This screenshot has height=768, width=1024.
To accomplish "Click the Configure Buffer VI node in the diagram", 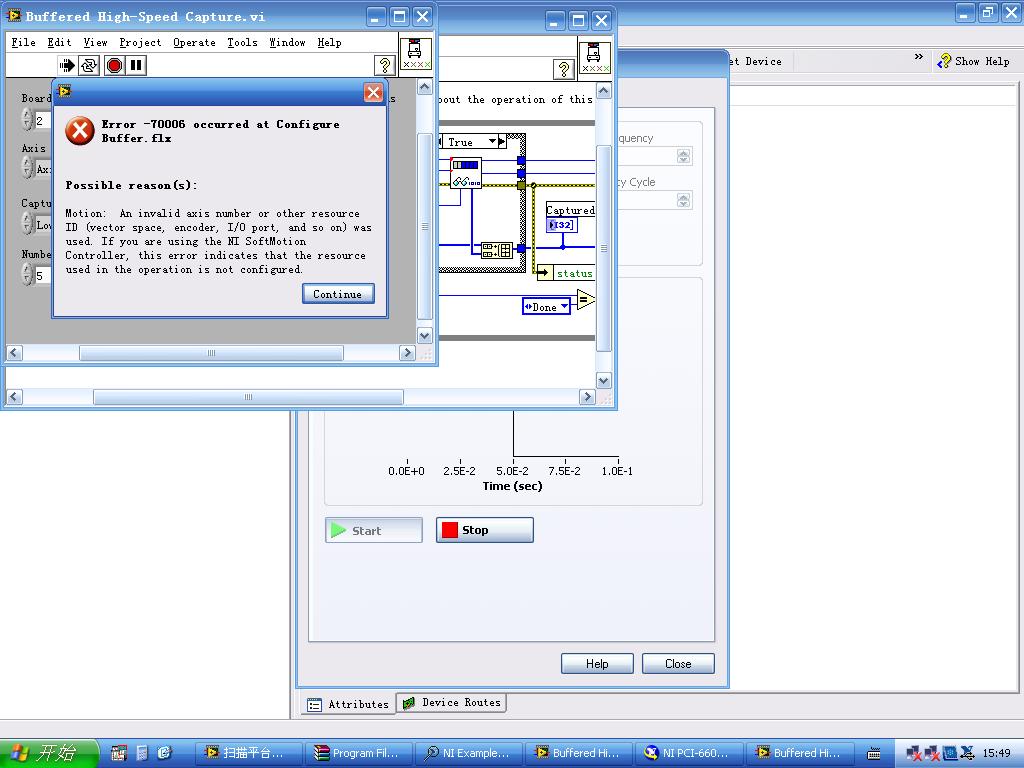I will 465,173.
